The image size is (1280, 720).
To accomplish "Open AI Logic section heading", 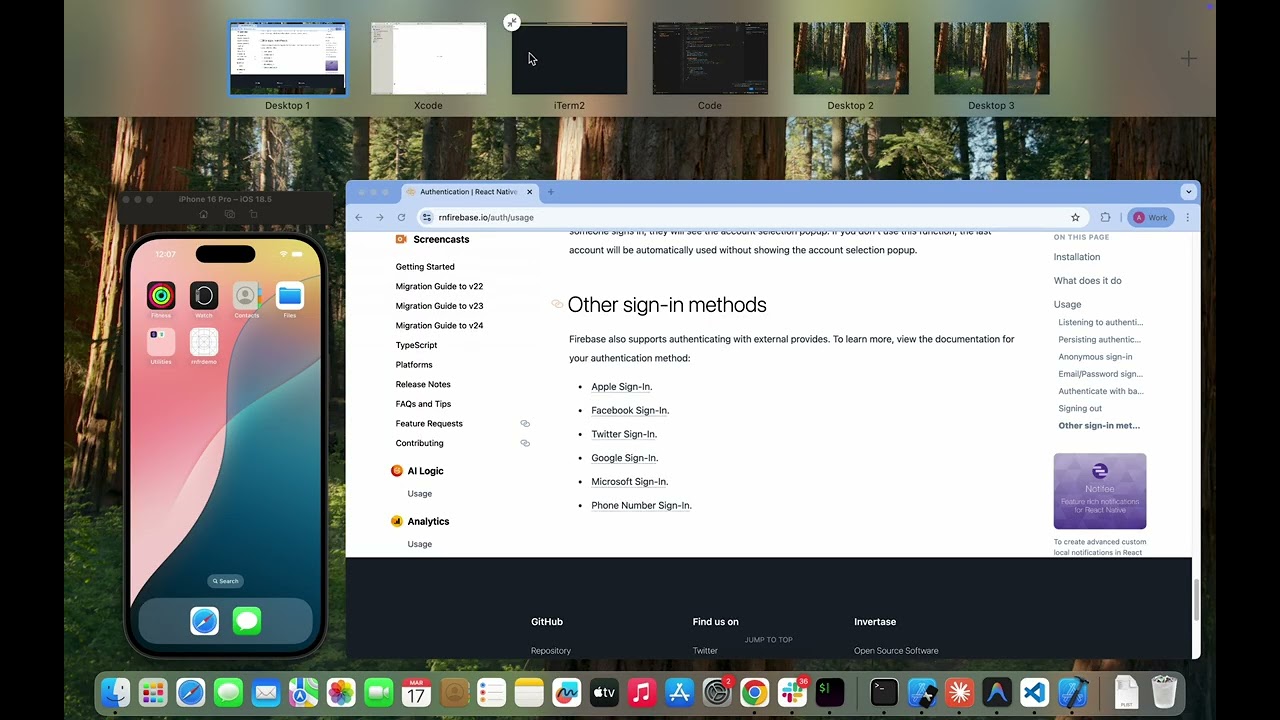I will (425, 471).
